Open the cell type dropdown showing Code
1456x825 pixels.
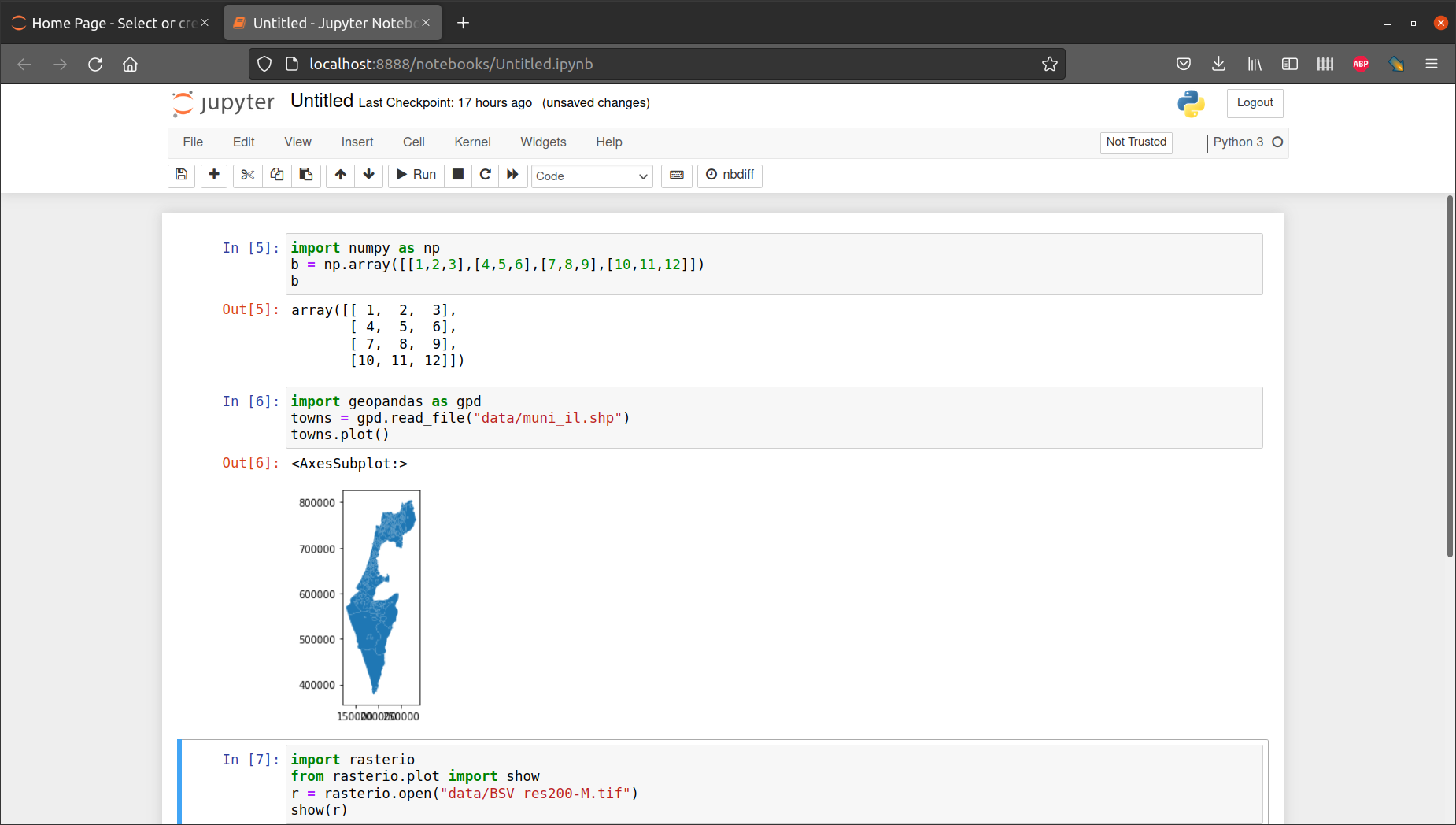pyautogui.click(x=591, y=176)
